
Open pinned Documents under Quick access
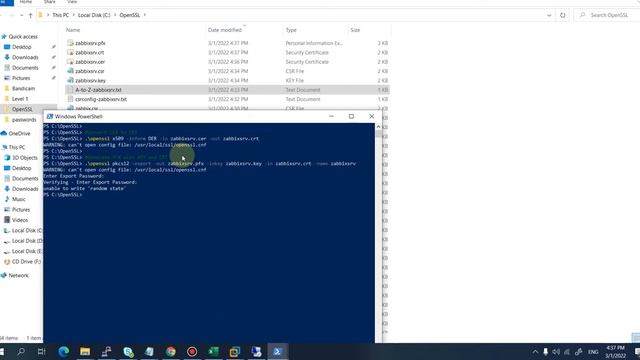[24, 68]
